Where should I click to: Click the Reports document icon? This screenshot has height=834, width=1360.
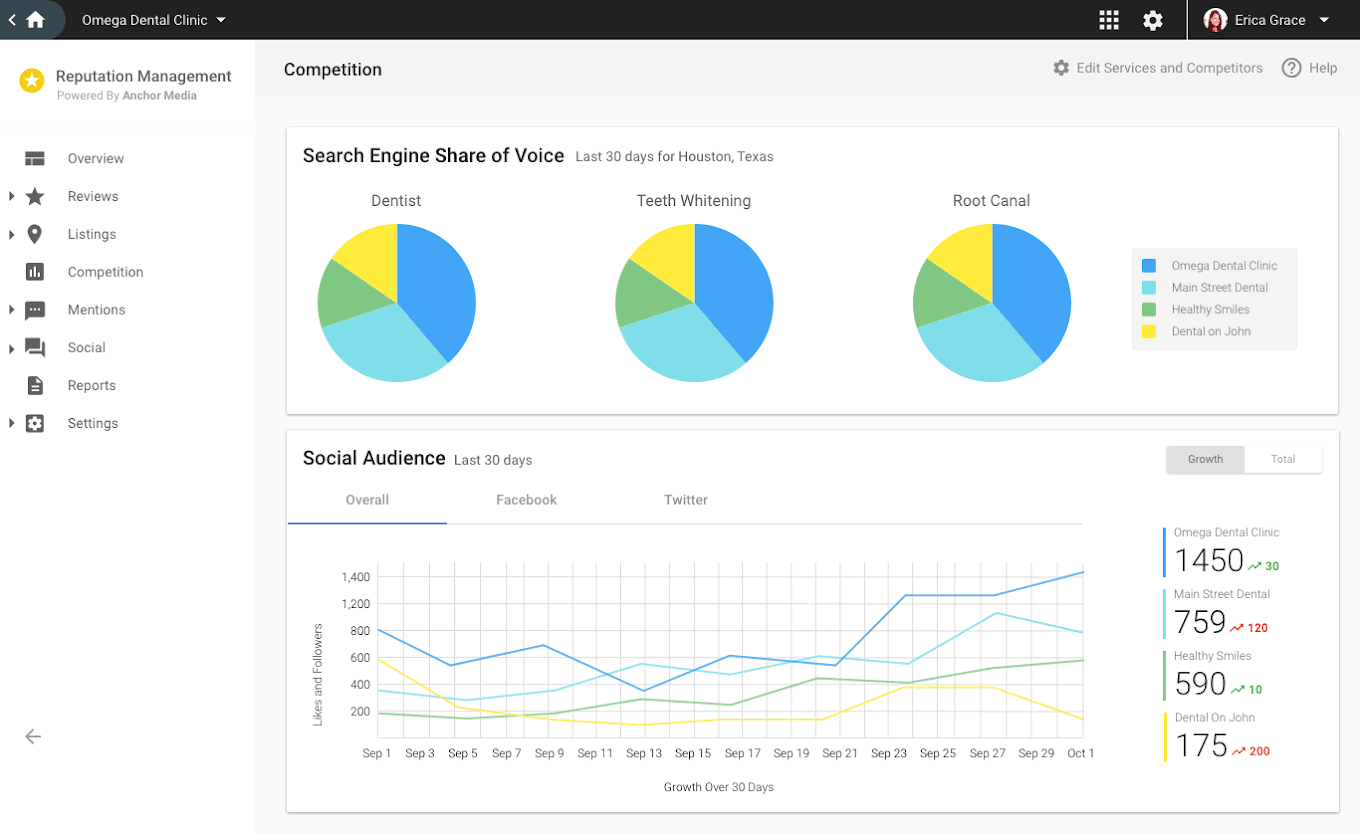pyautogui.click(x=35, y=385)
